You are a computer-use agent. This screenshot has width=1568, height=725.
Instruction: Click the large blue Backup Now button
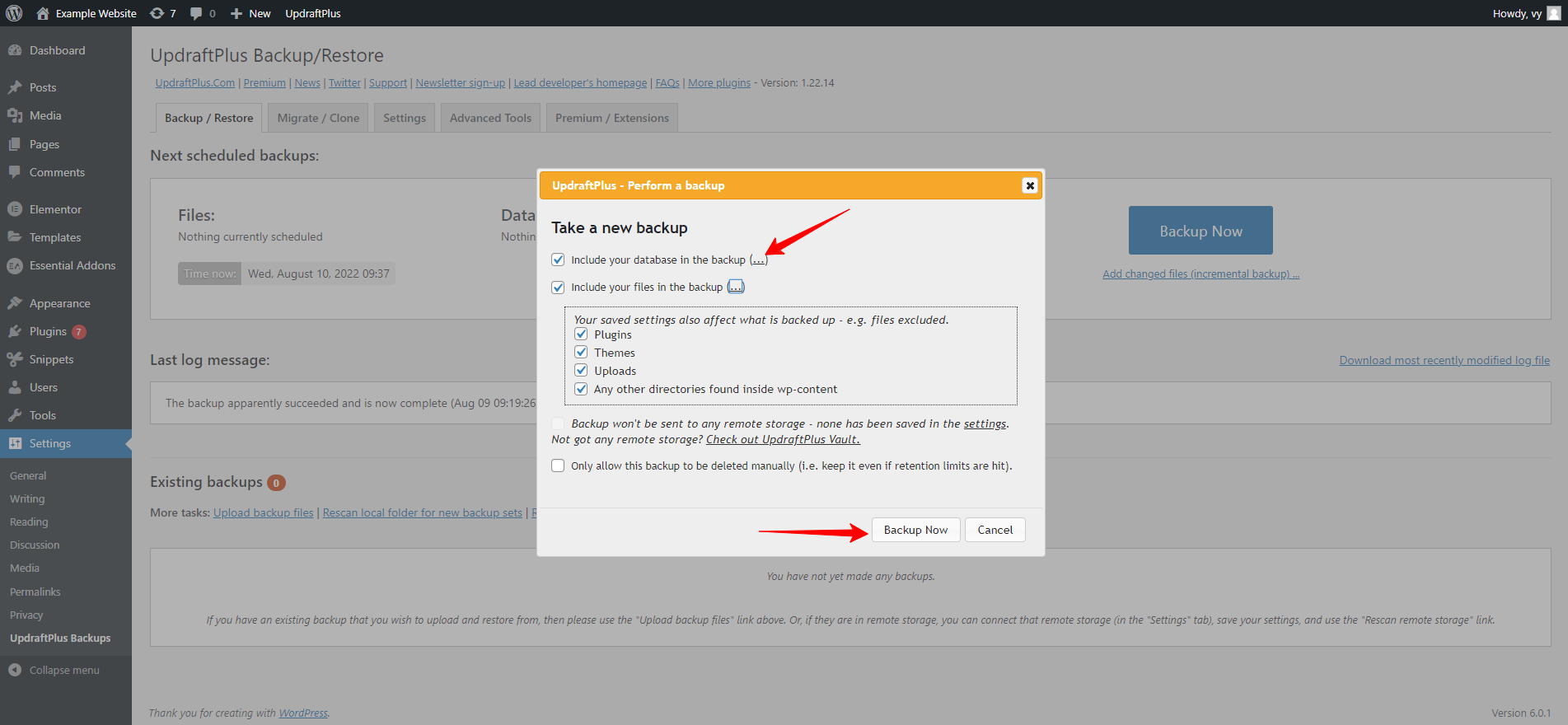pyautogui.click(x=1201, y=231)
